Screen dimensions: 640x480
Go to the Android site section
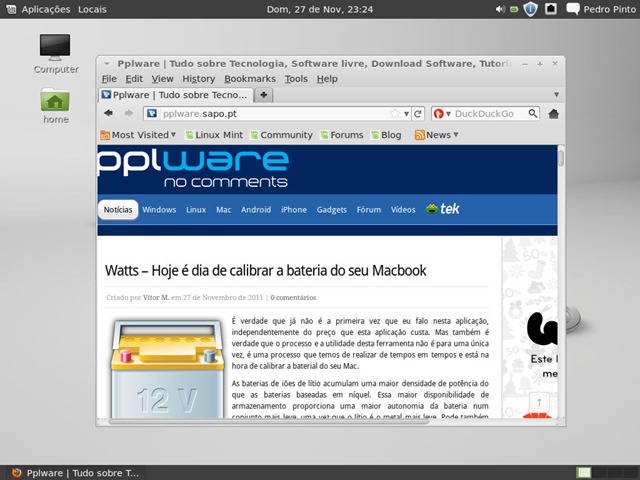[256, 209]
